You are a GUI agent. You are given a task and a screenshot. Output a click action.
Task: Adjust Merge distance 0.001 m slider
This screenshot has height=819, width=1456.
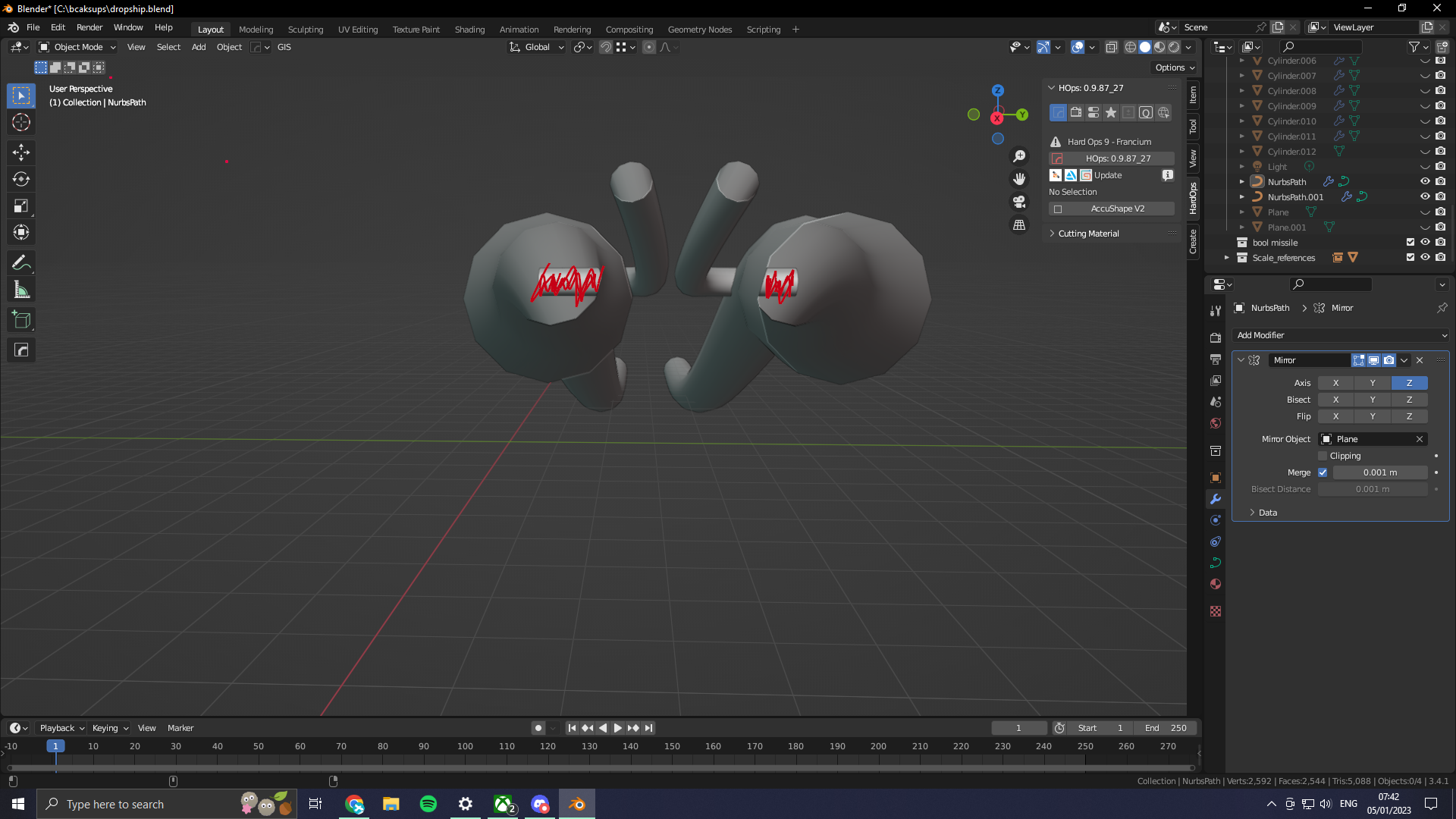click(x=1380, y=472)
